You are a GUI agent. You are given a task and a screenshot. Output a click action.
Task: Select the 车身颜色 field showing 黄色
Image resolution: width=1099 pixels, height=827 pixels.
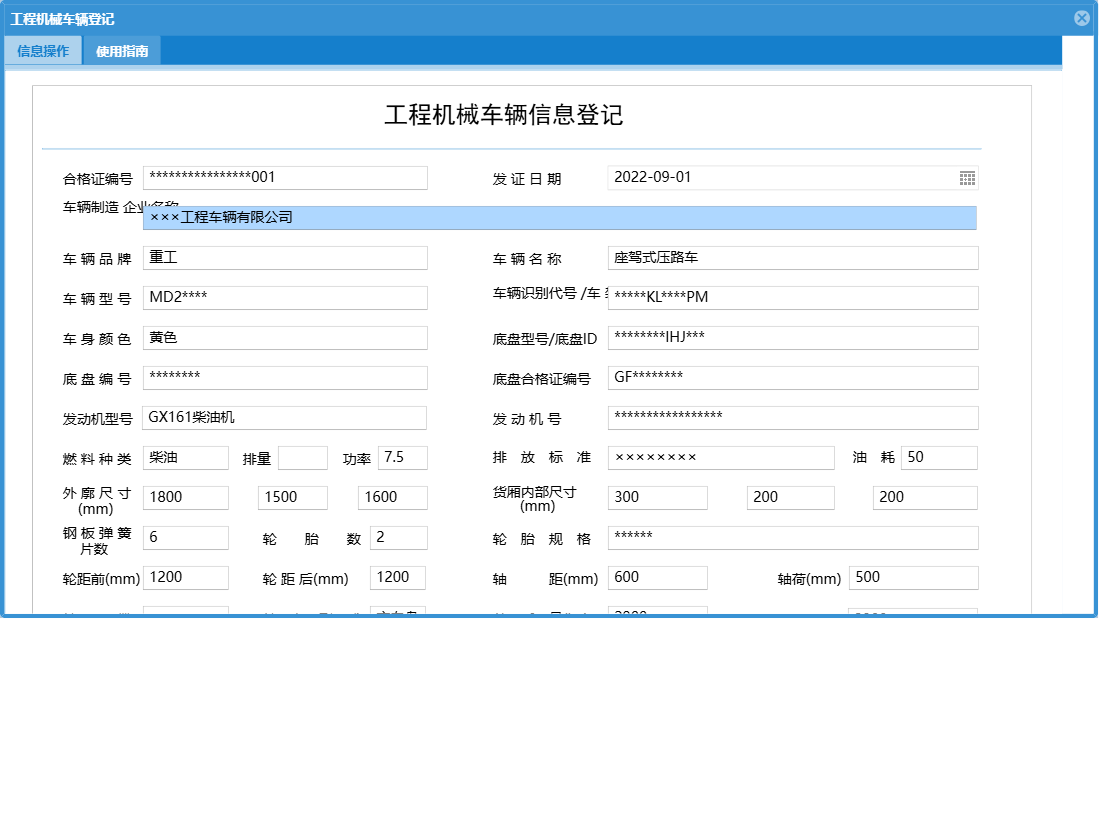point(285,337)
